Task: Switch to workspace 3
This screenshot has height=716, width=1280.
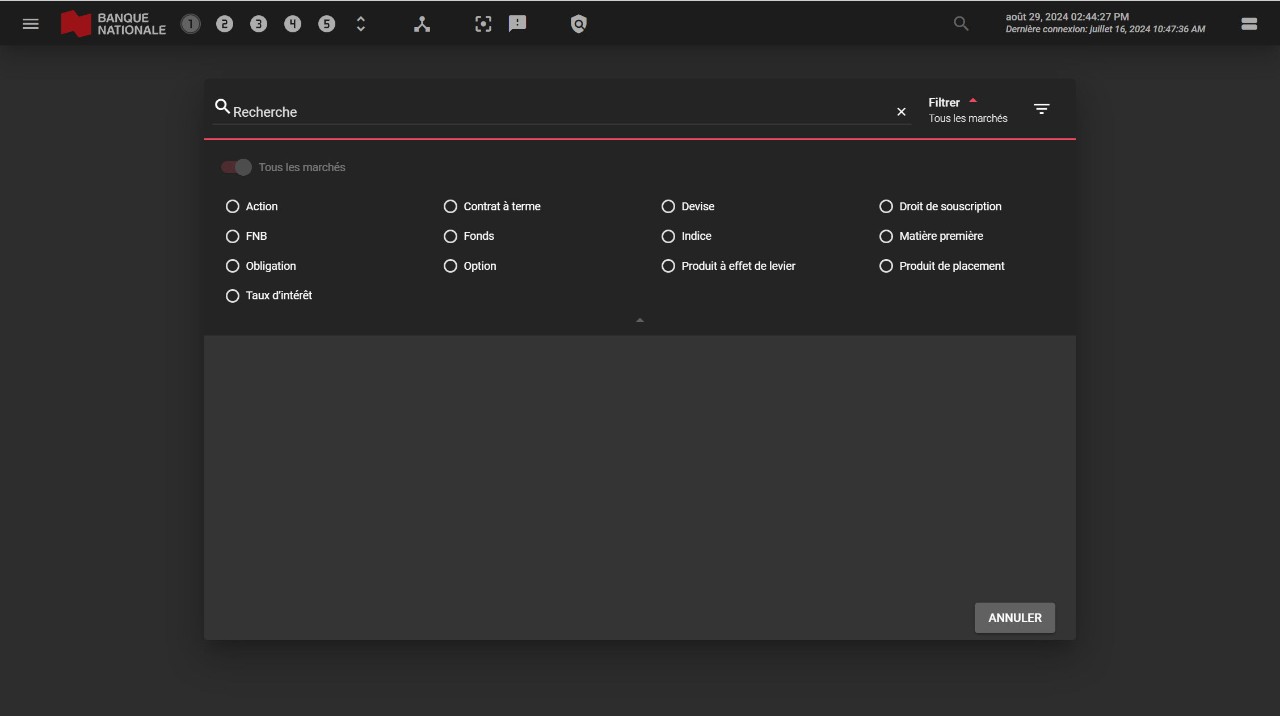Action: 258,24
